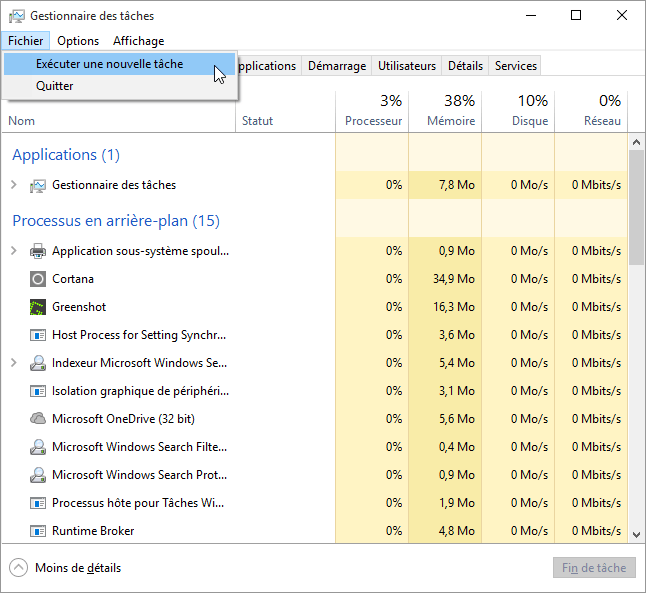Click the Indexeur Microsoft Windows Search icon
The image size is (646, 593).
point(38,363)
